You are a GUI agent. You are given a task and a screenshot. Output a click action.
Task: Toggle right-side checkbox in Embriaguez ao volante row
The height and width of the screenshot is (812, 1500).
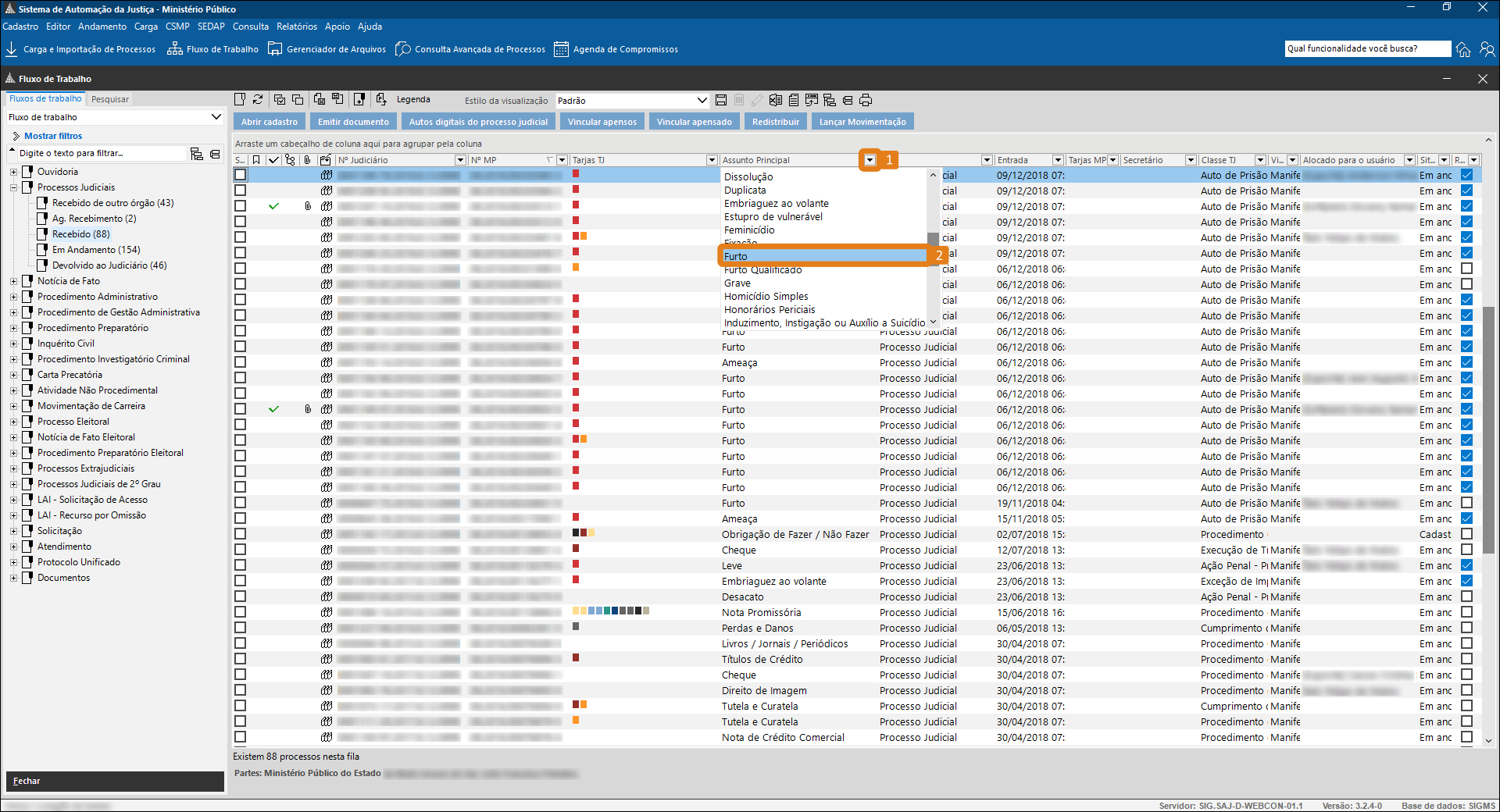click(x=1466, y=581)
